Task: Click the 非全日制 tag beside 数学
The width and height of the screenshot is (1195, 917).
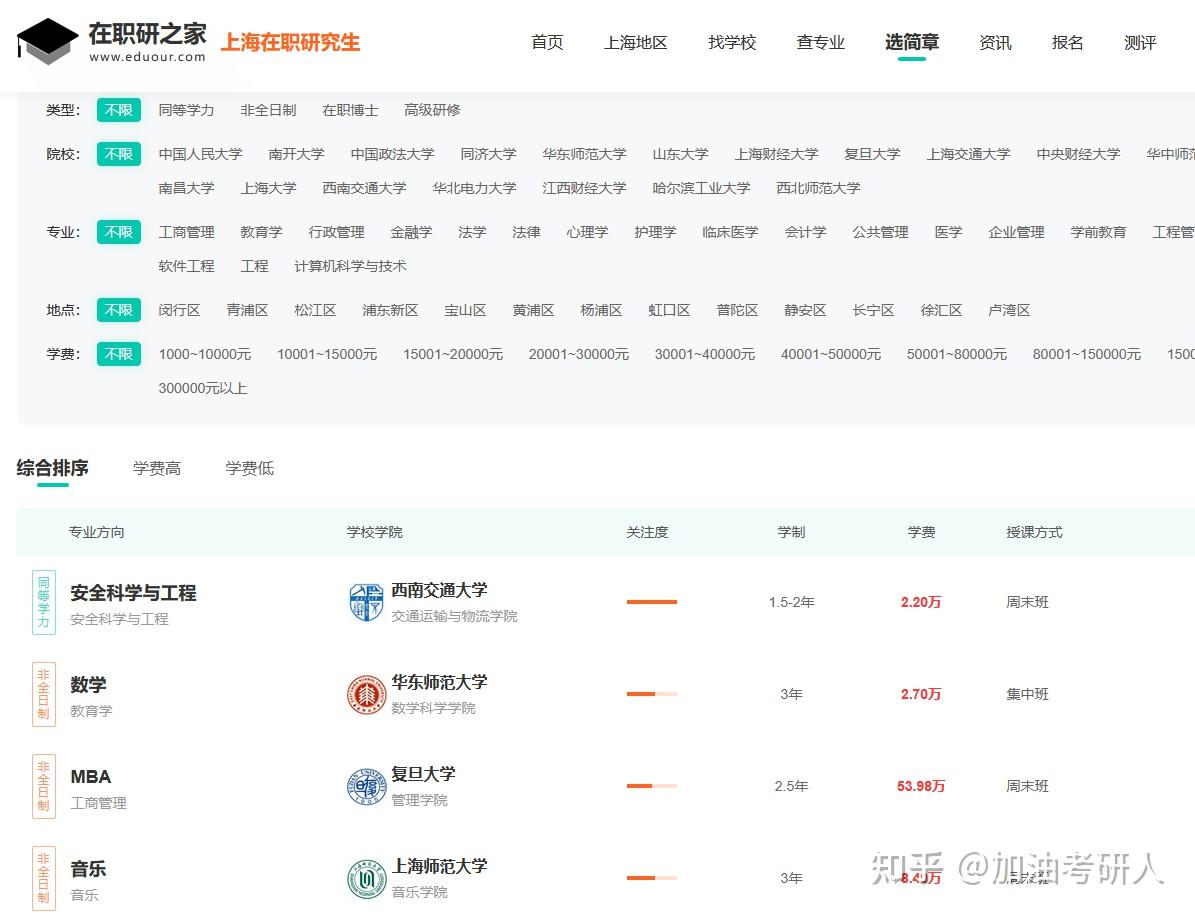Action: pos(43,694)
